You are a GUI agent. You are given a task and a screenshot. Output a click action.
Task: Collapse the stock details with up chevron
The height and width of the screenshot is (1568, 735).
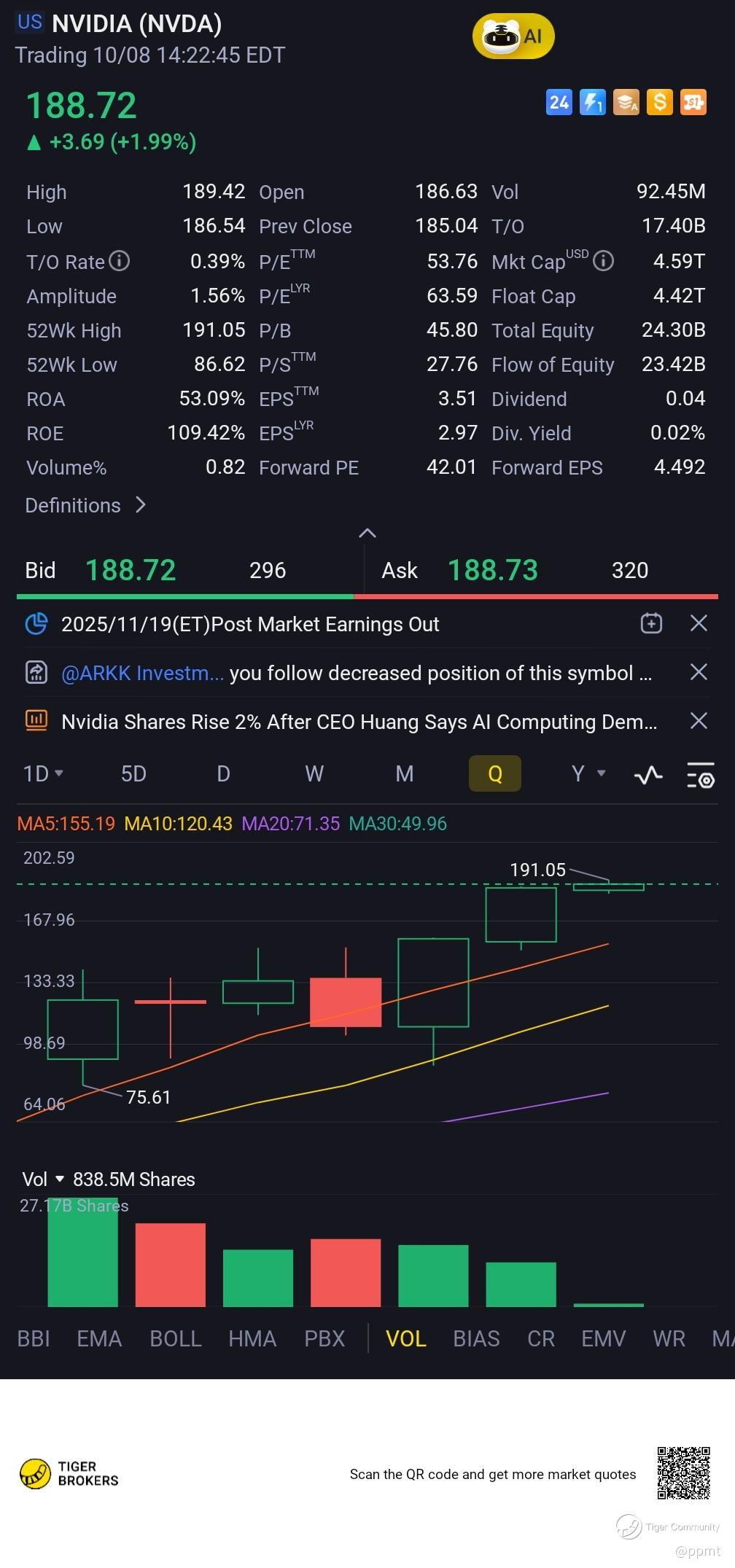click(x=367, y=533)
